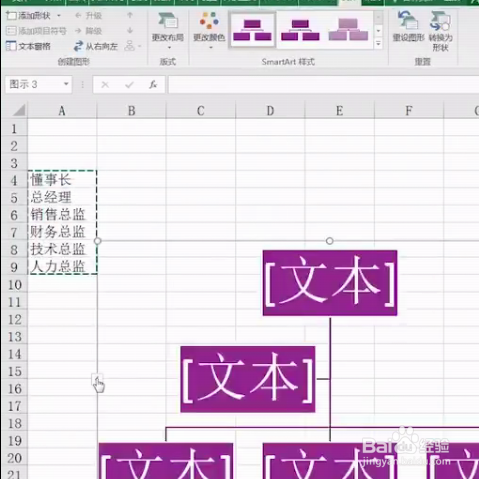Click cell containing 技术总监
Image resolution: width=479 pixels, height=479 pixels.
[x=62, y=249]
